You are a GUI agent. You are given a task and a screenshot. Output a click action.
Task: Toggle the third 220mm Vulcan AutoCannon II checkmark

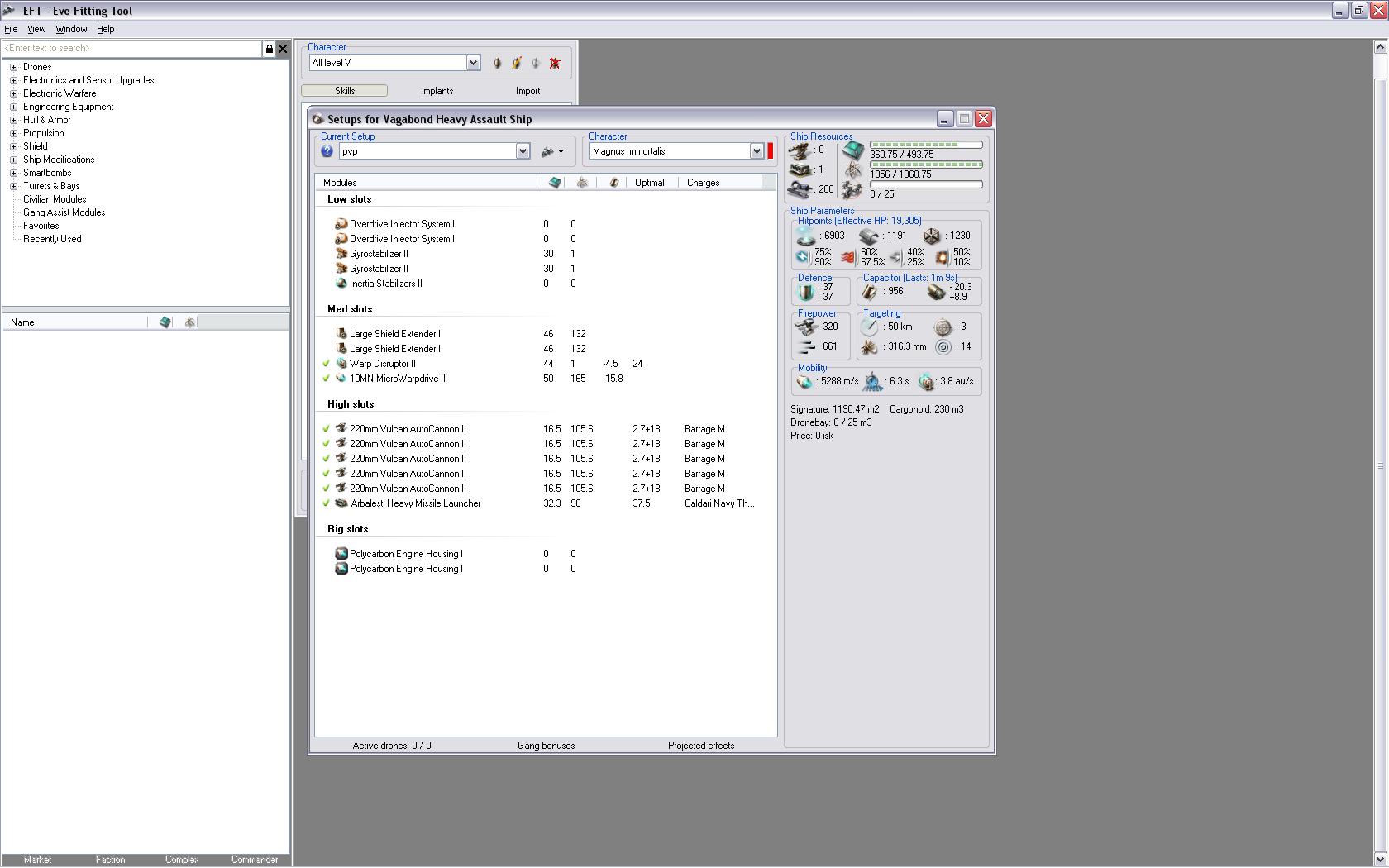coord(326,459)
